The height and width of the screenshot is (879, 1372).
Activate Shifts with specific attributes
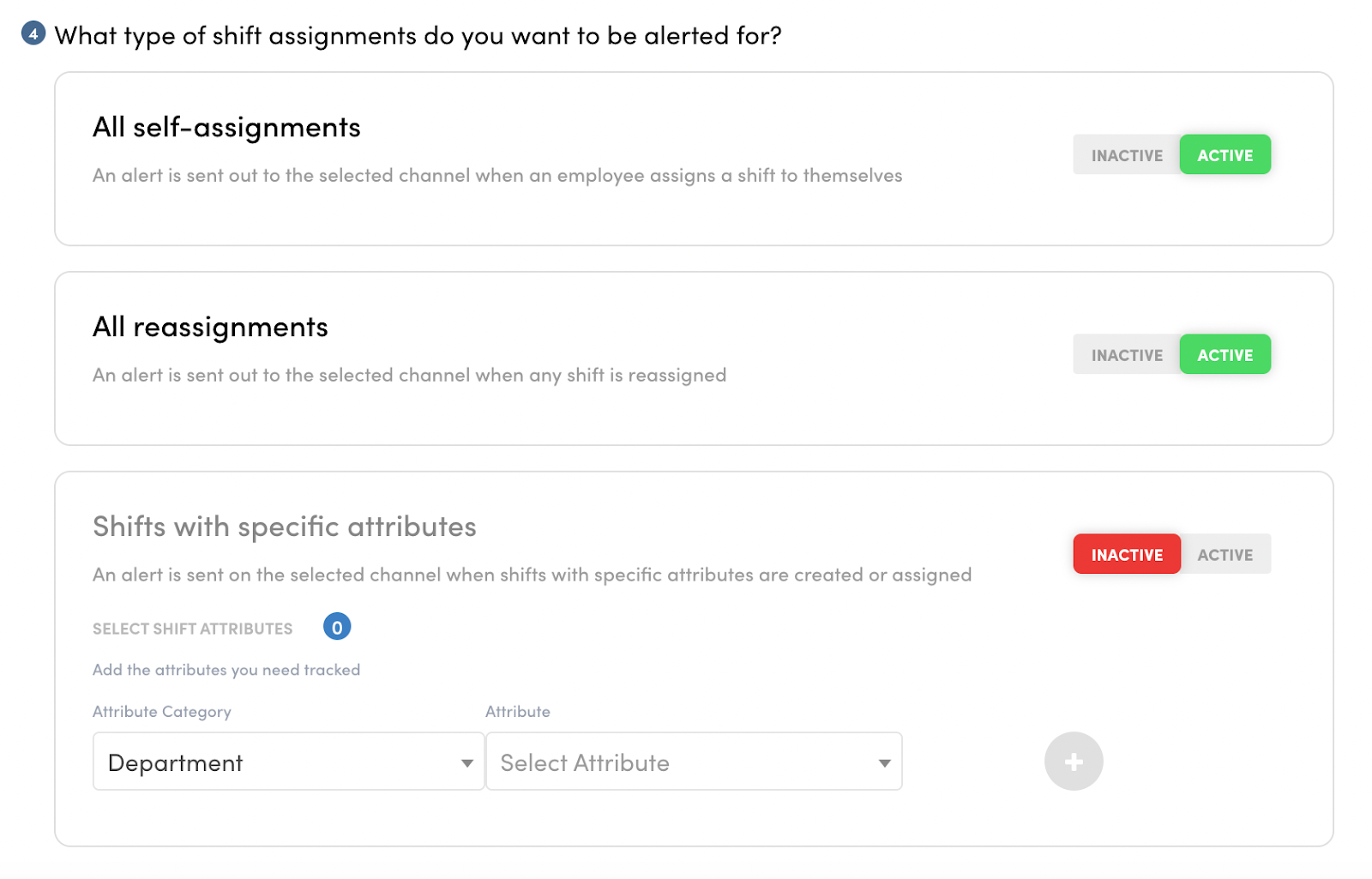pos(1225,554)
